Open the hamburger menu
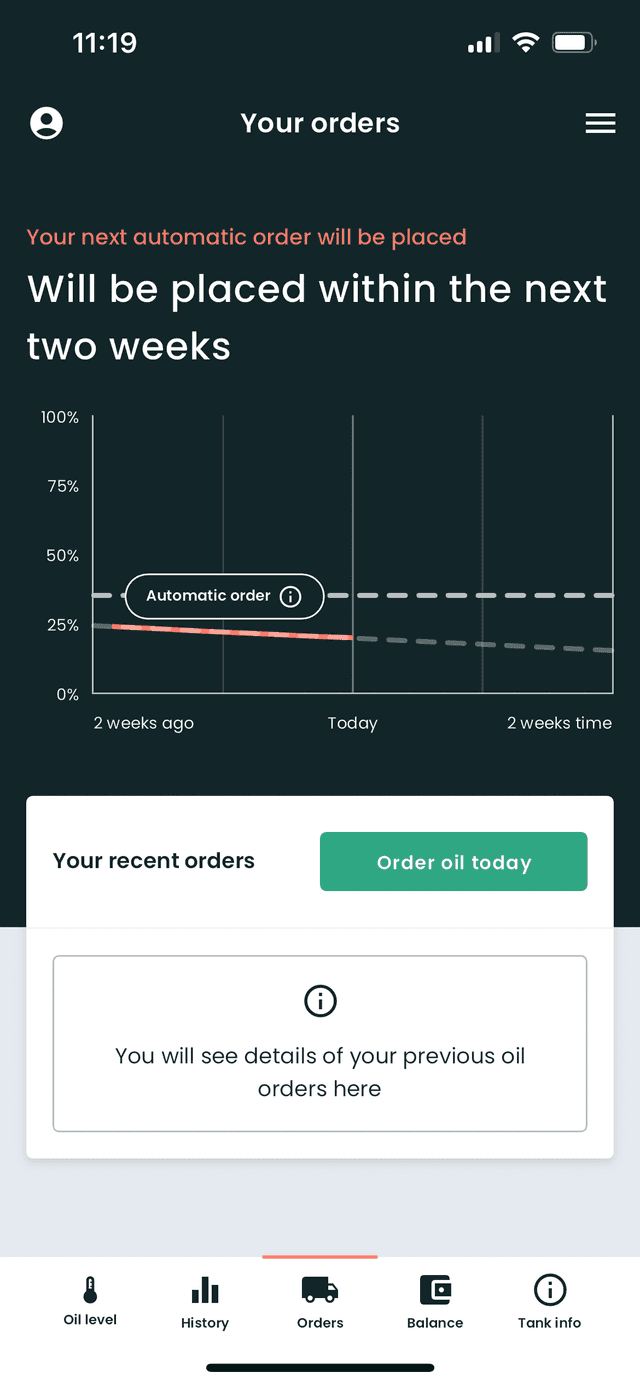640x1385 pixels. click(600, 123)
